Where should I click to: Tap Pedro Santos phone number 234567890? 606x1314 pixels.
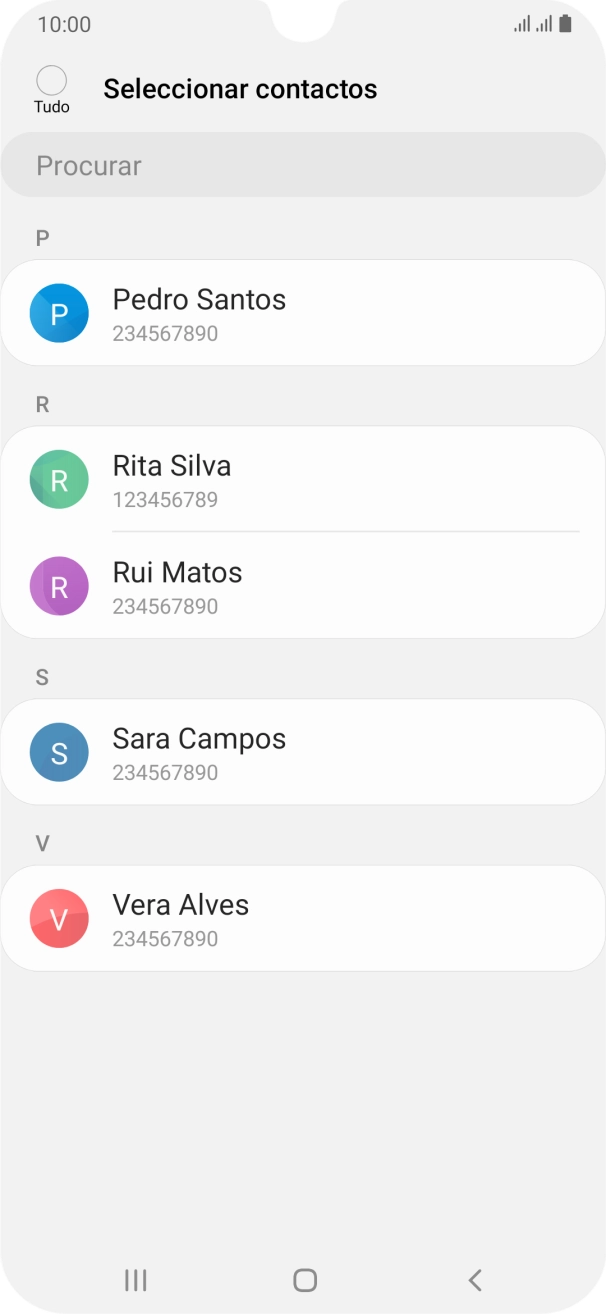(166, 333)
